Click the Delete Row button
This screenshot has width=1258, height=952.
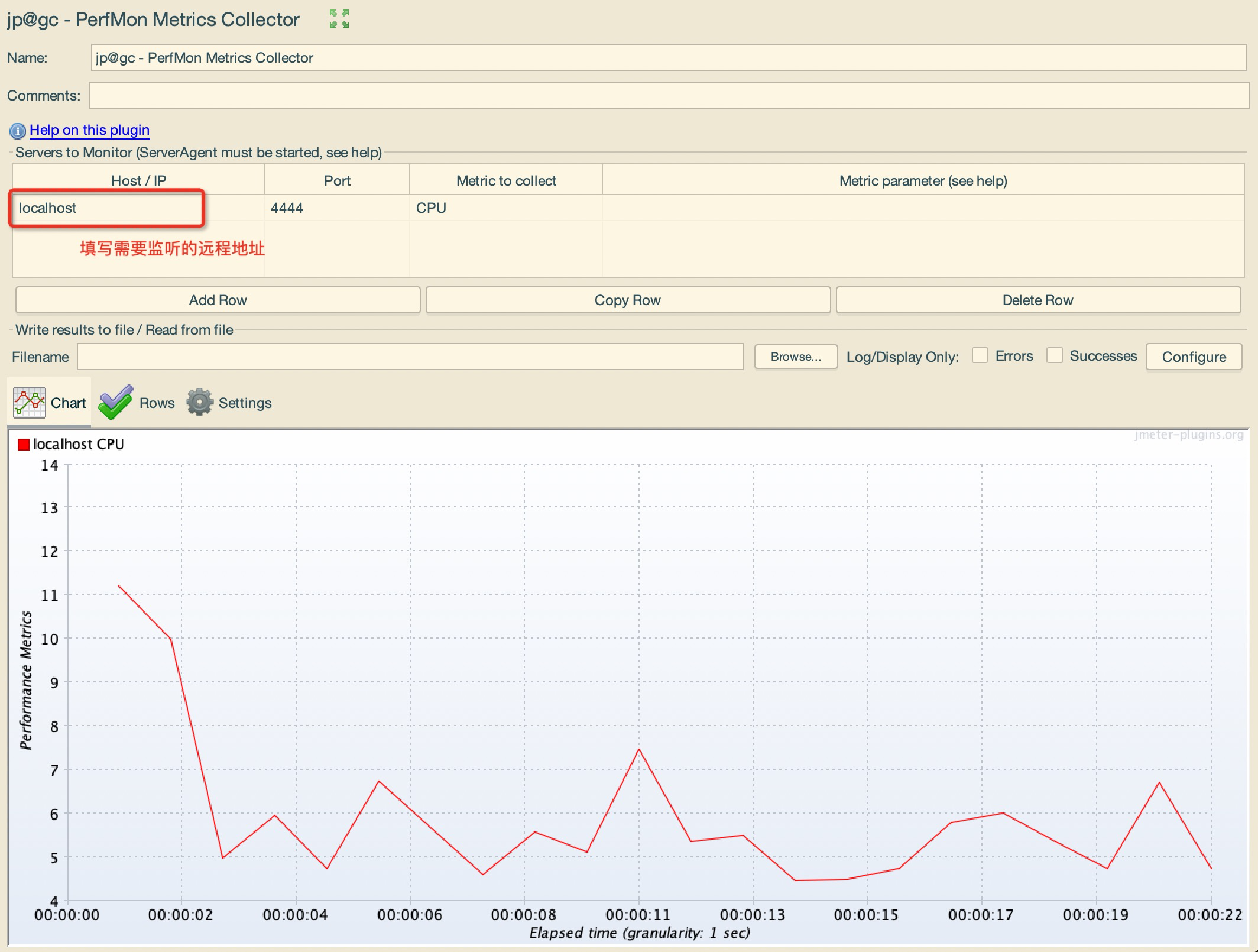(1038, 300)
